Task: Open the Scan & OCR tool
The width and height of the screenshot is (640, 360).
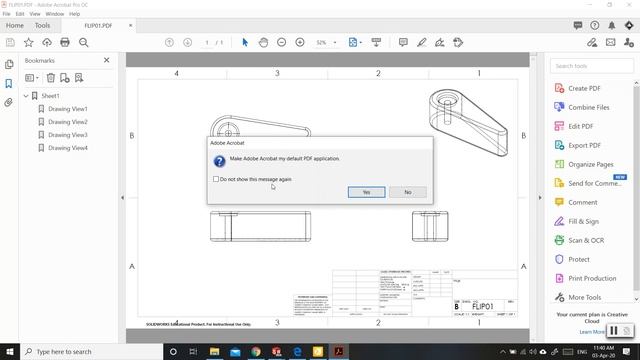Action: (x=586, y=240)
